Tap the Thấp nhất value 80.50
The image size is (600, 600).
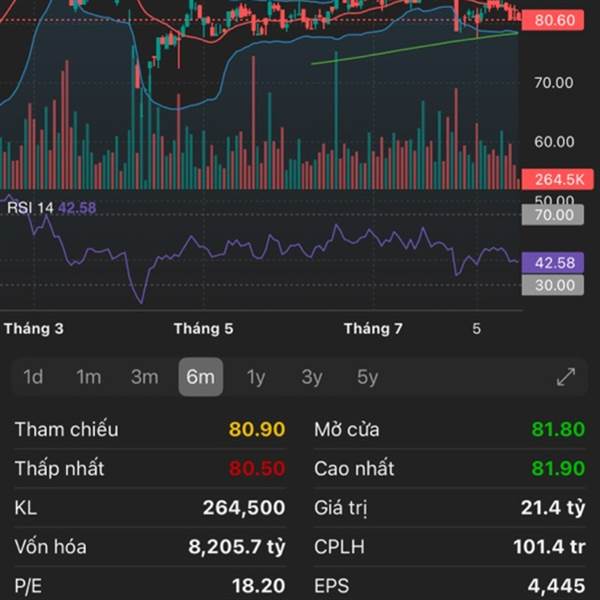coord(257,468)
